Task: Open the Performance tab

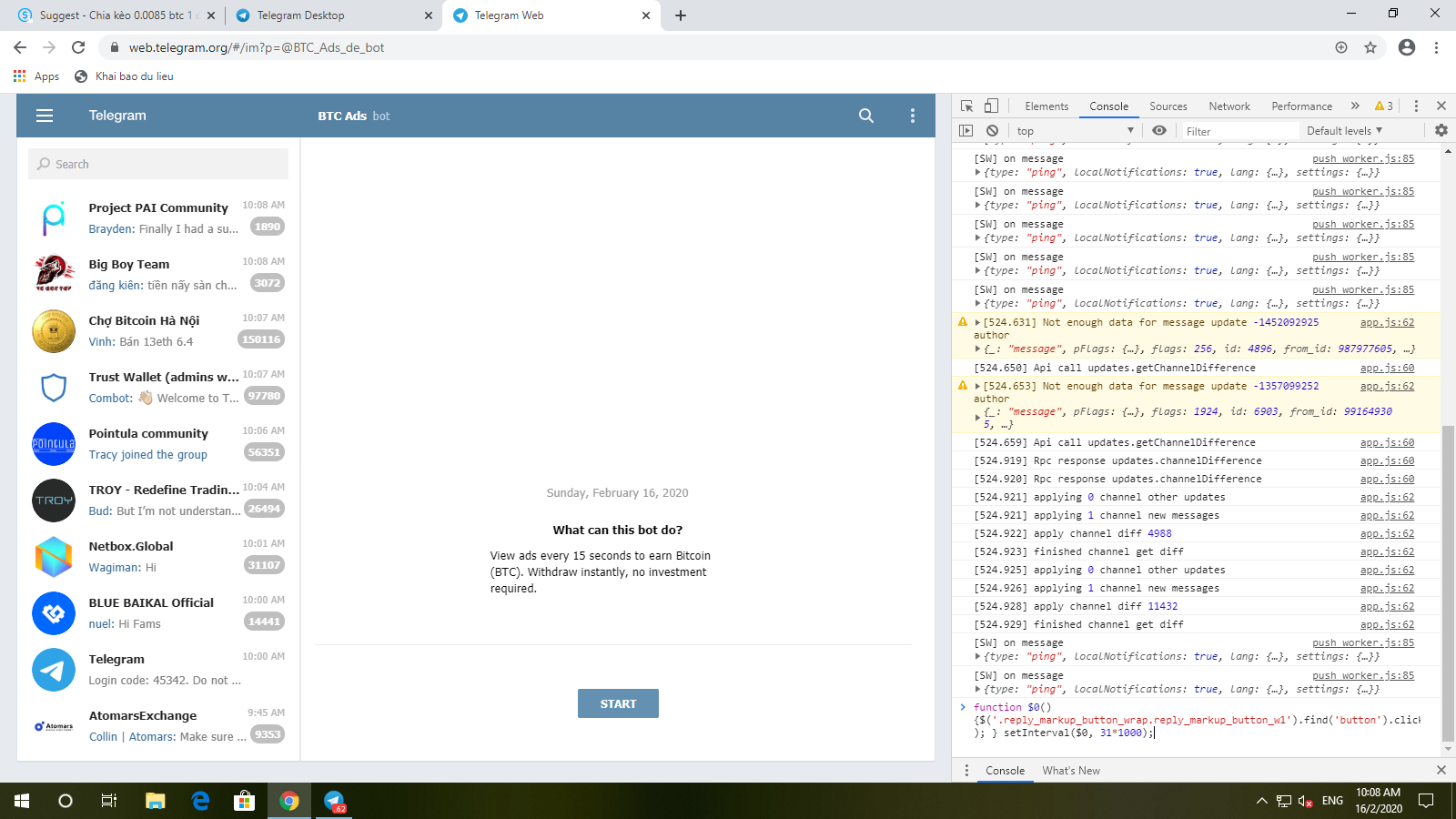Action: [x=1301, y=106]
